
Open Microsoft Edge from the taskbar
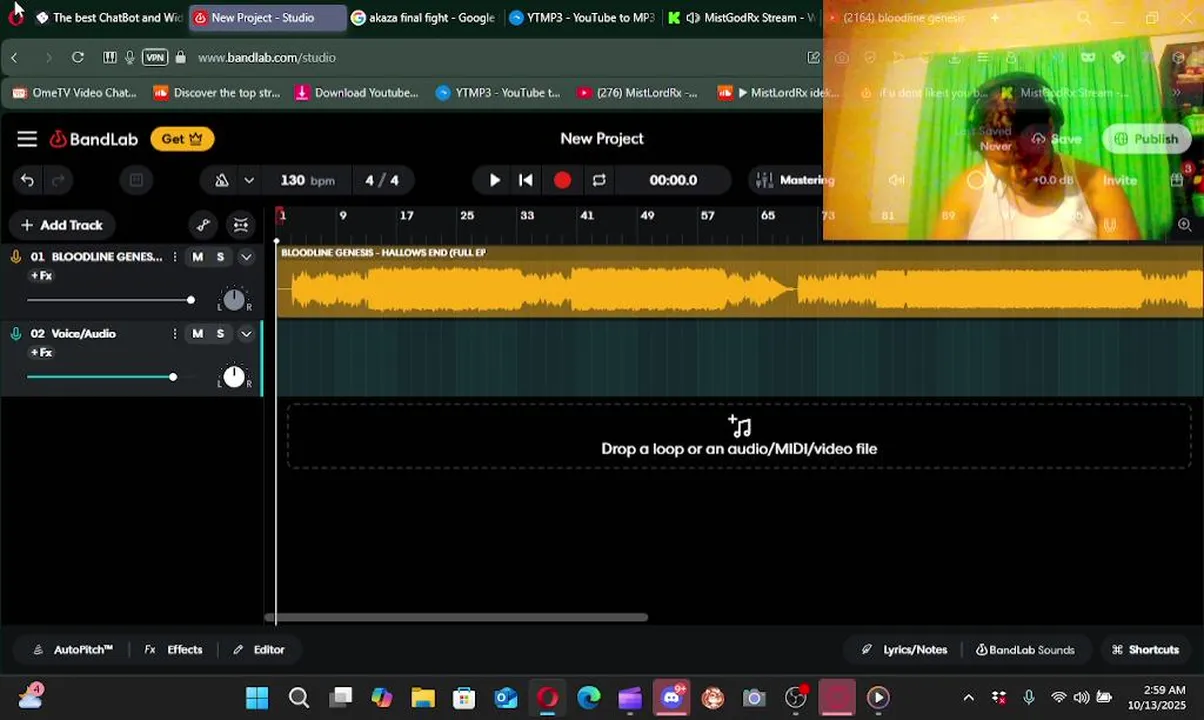[x=589, y=698]
